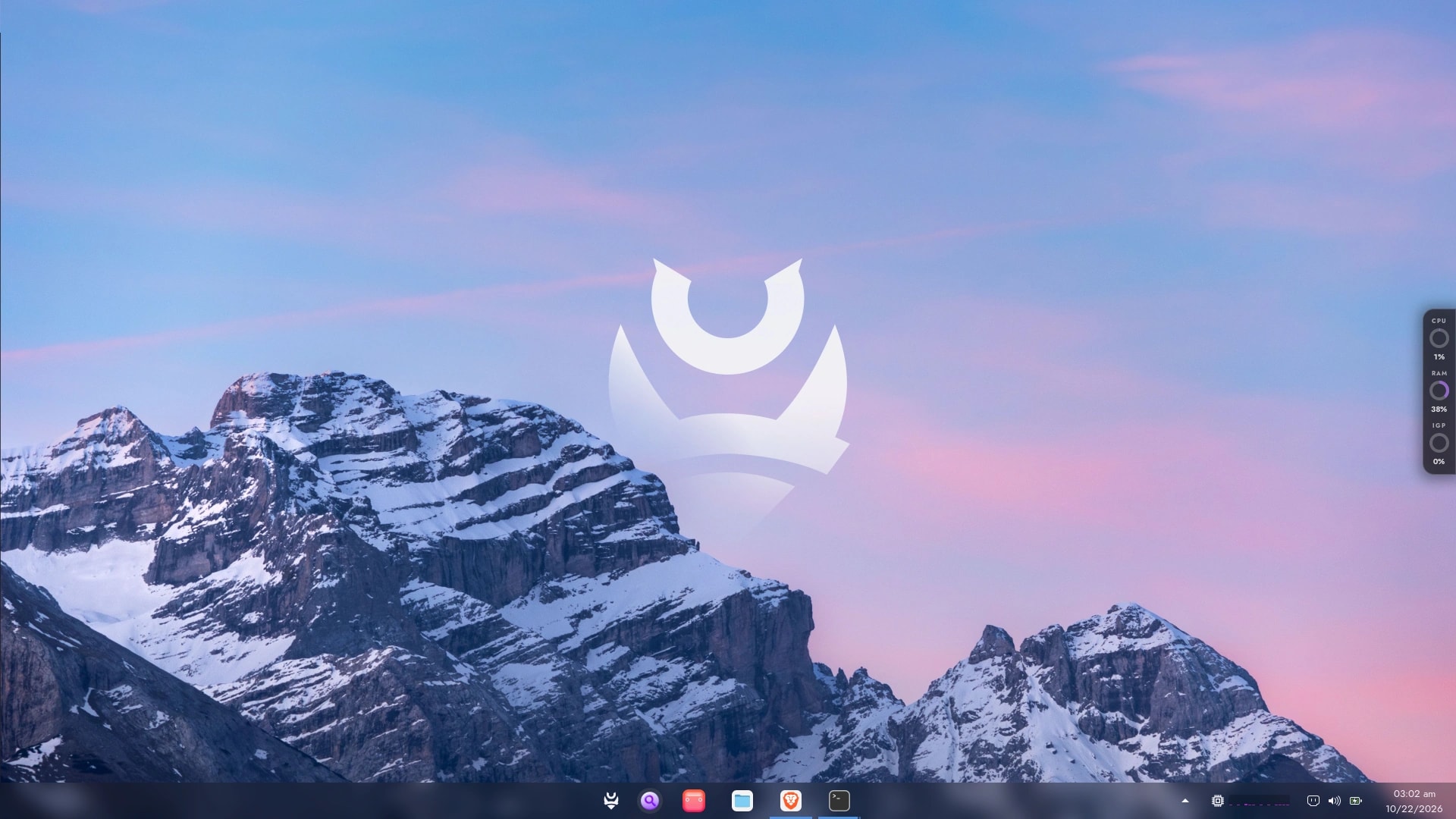Open the Kumo launcher menu in taskbar

[x=610, y=801]
